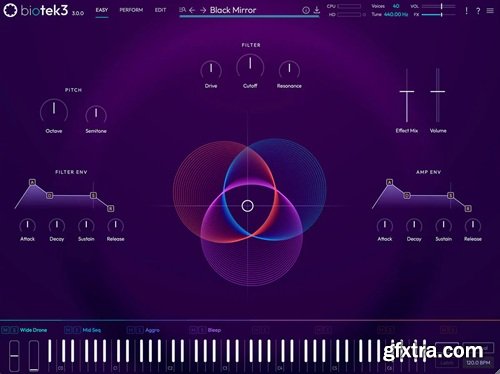The width and height of the screenshot is (500, 374).
Task: Click the Volume fader
Action: click(438, 96)
